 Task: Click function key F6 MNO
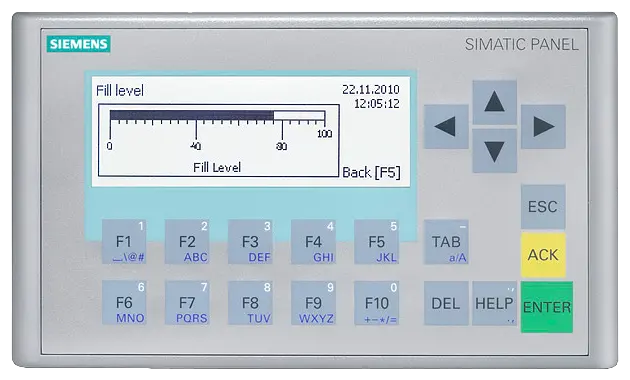tap(124, 303)
